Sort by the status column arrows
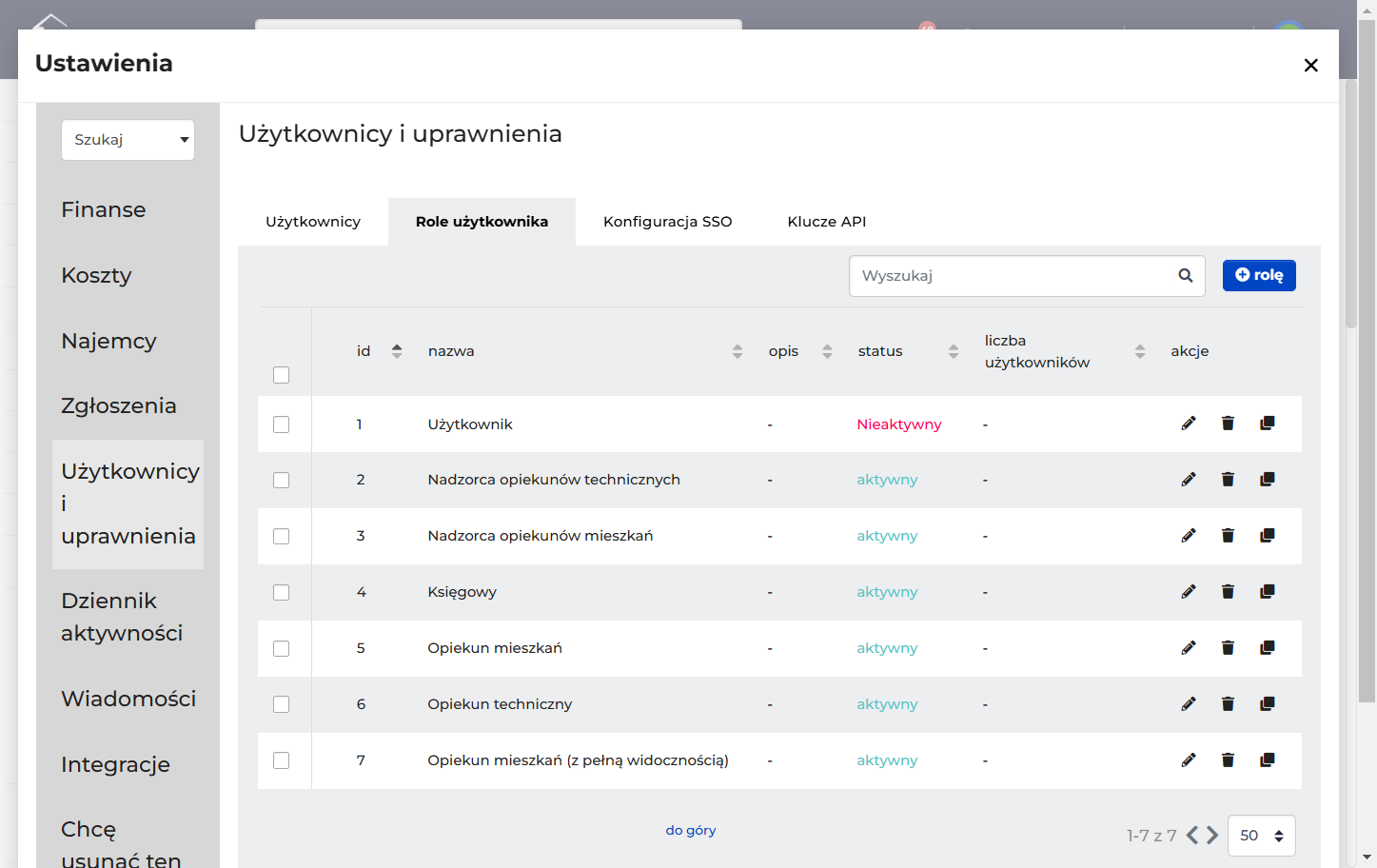The height and width of the screenshot is (868, 1377). tap(954, 351)
